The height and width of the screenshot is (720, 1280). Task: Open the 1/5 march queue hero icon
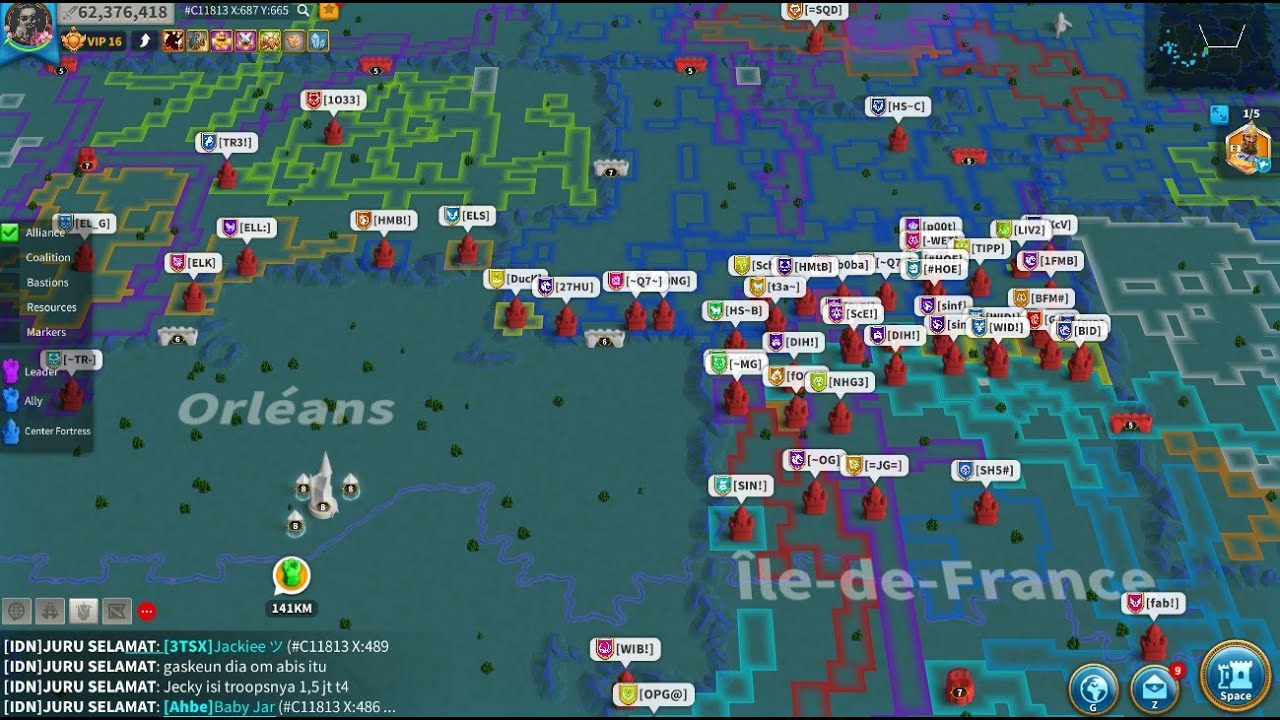click(1248, 149)
